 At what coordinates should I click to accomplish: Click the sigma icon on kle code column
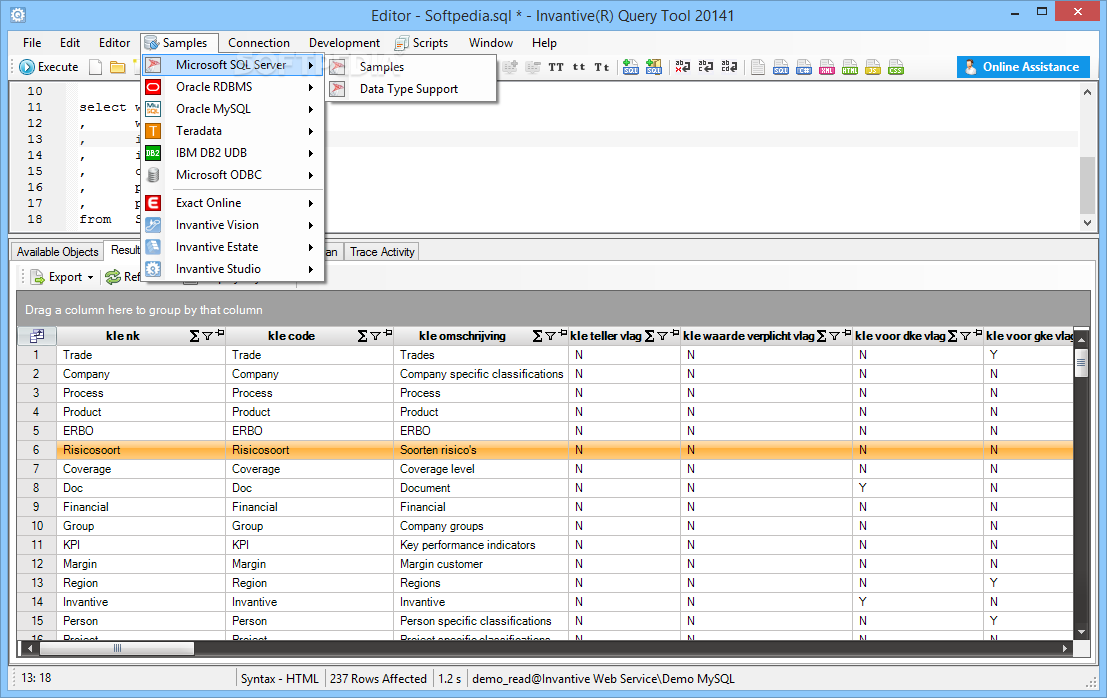(x=362, y=336)
